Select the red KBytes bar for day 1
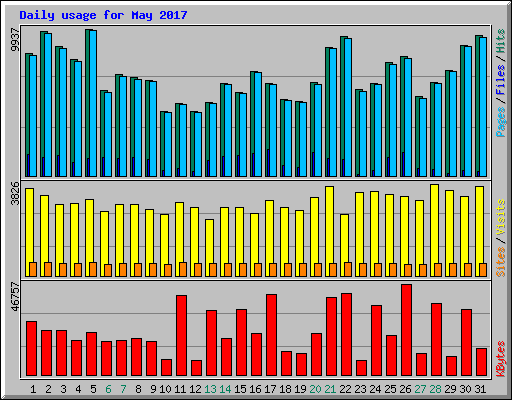 point(31,349)
